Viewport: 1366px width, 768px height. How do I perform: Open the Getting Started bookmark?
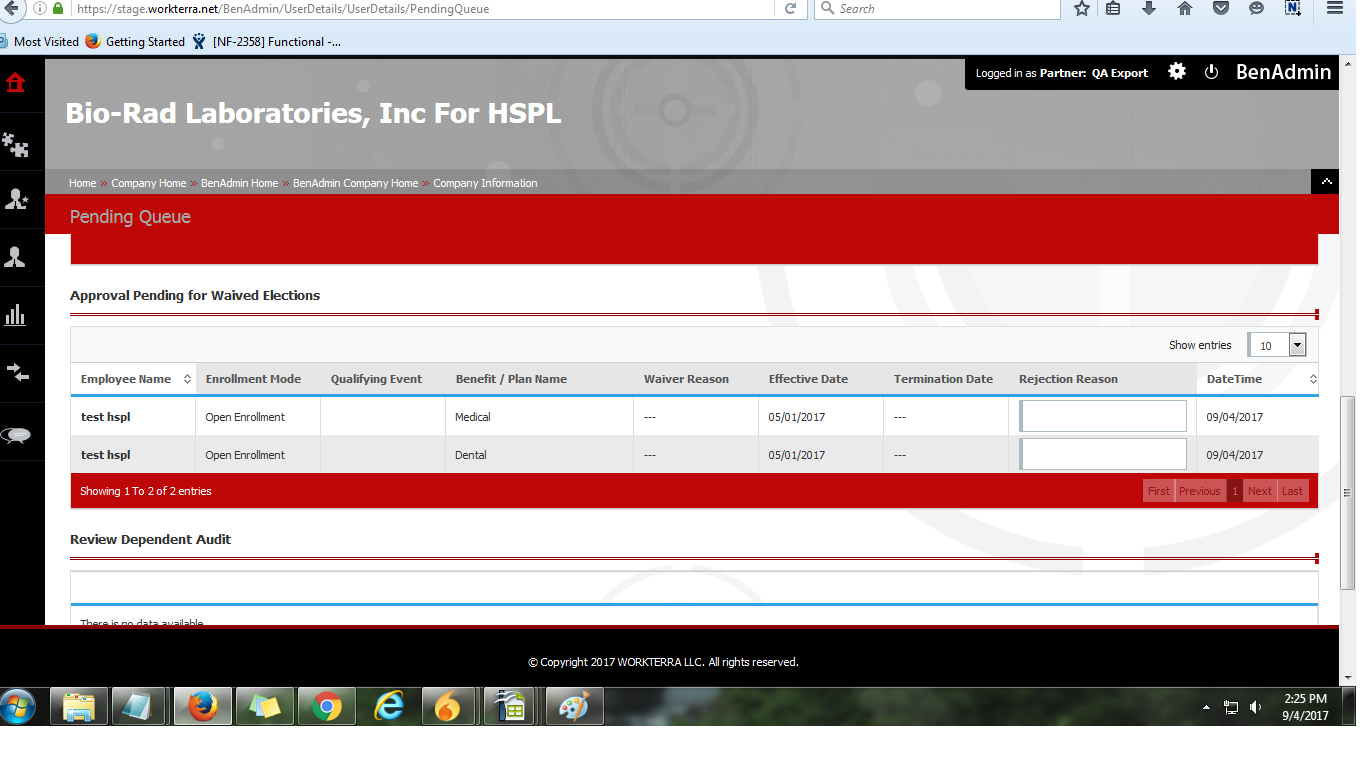(135, 42)
